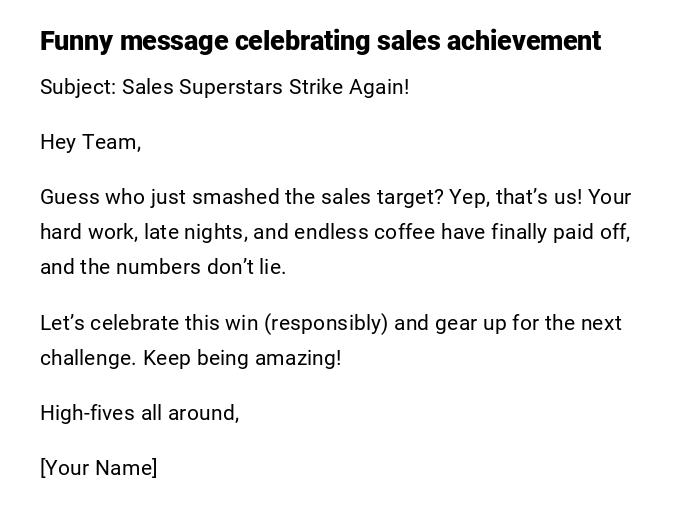Click the word "numbers"
The image size is (700, 530).
tap(155, 267)
